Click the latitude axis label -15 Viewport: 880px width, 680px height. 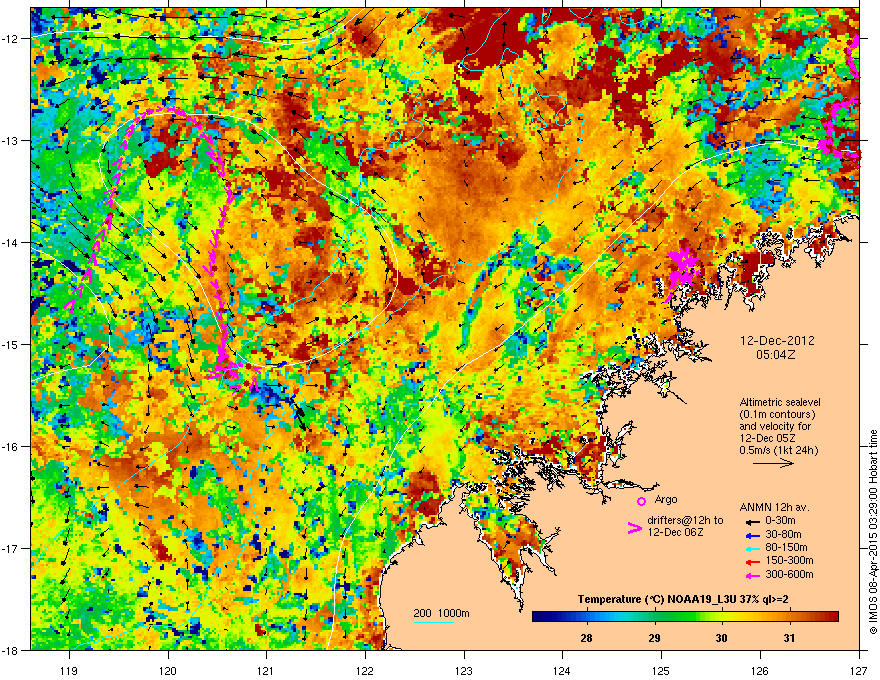10,344
